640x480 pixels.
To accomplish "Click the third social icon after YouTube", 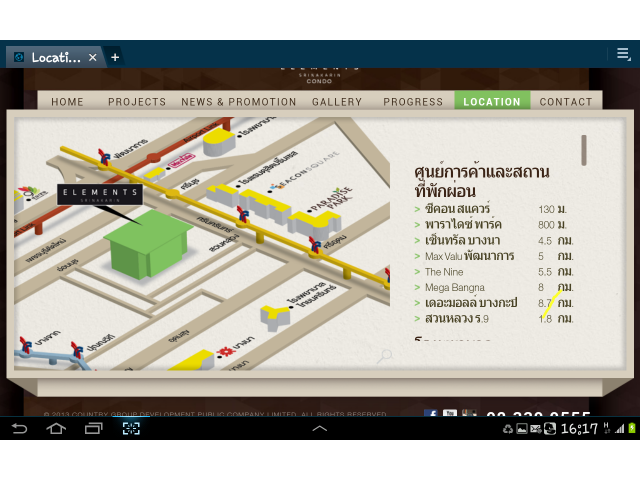I will tap(469, 413).
